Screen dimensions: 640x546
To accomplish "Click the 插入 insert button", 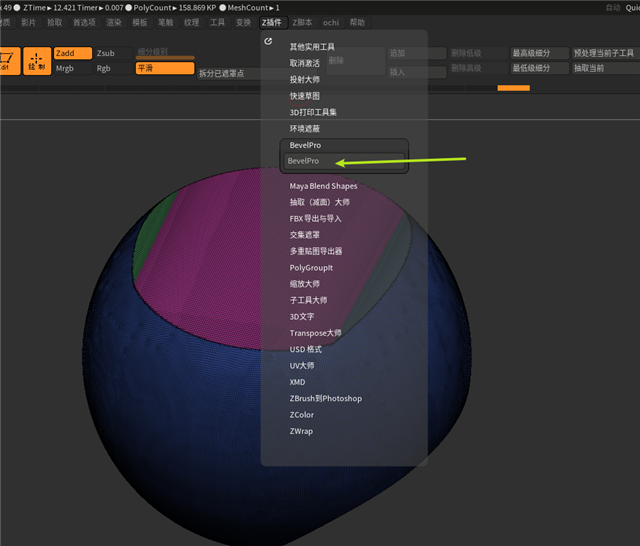I will (x=417, y=72).
